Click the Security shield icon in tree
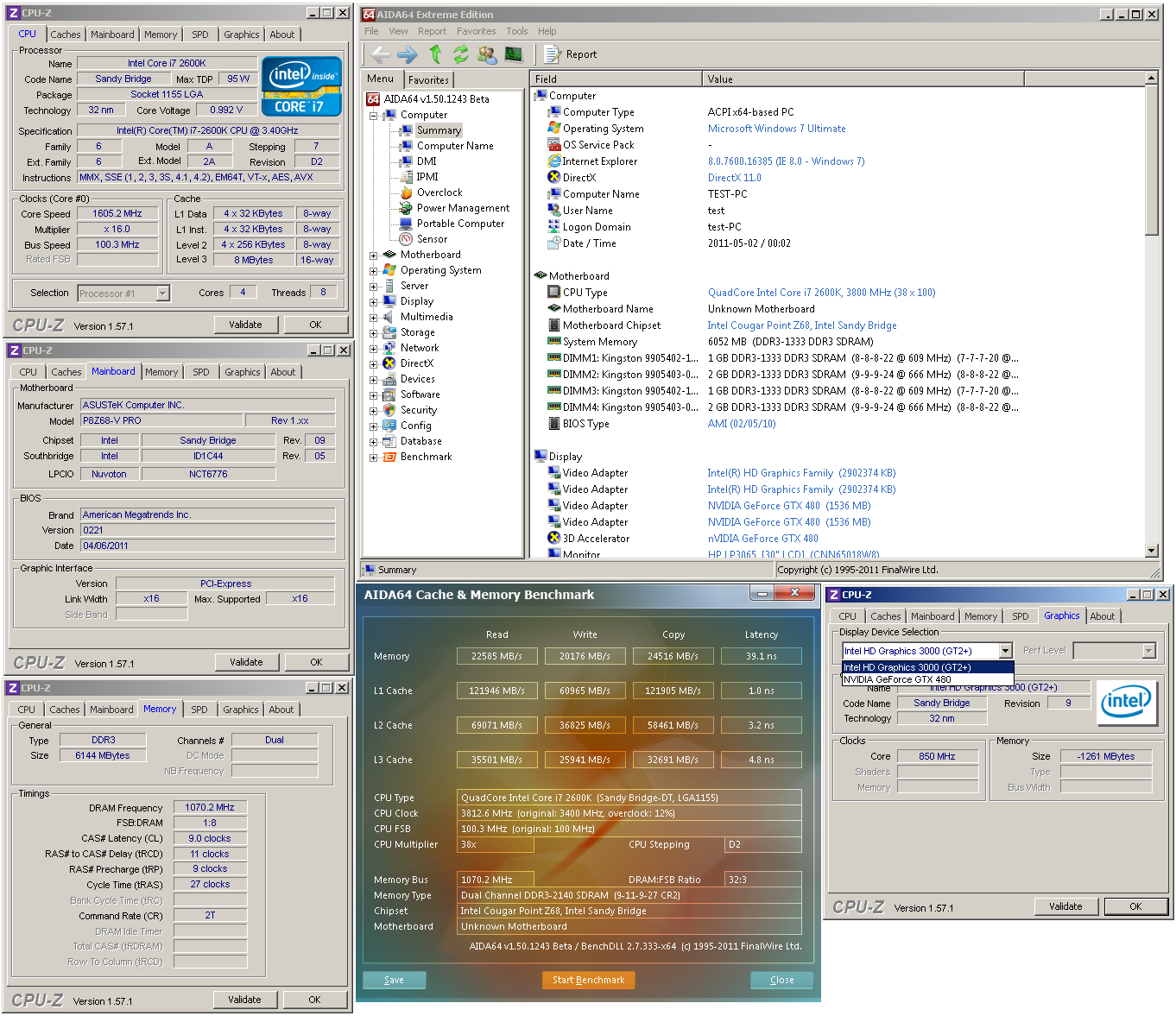This screenshot has width=1176, height=1016. pyautogui.click(x=389, y=410)
